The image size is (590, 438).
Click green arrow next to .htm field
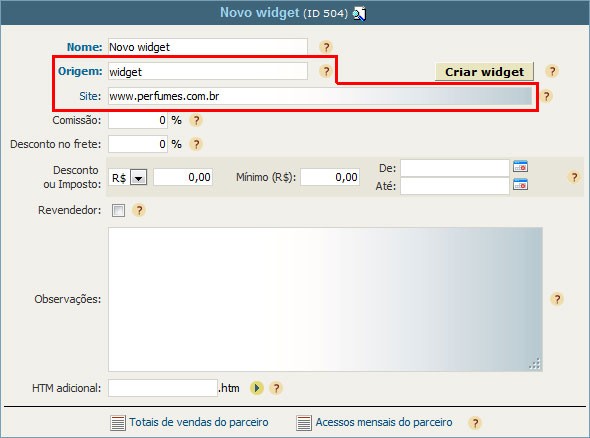[x=257, y=388]
